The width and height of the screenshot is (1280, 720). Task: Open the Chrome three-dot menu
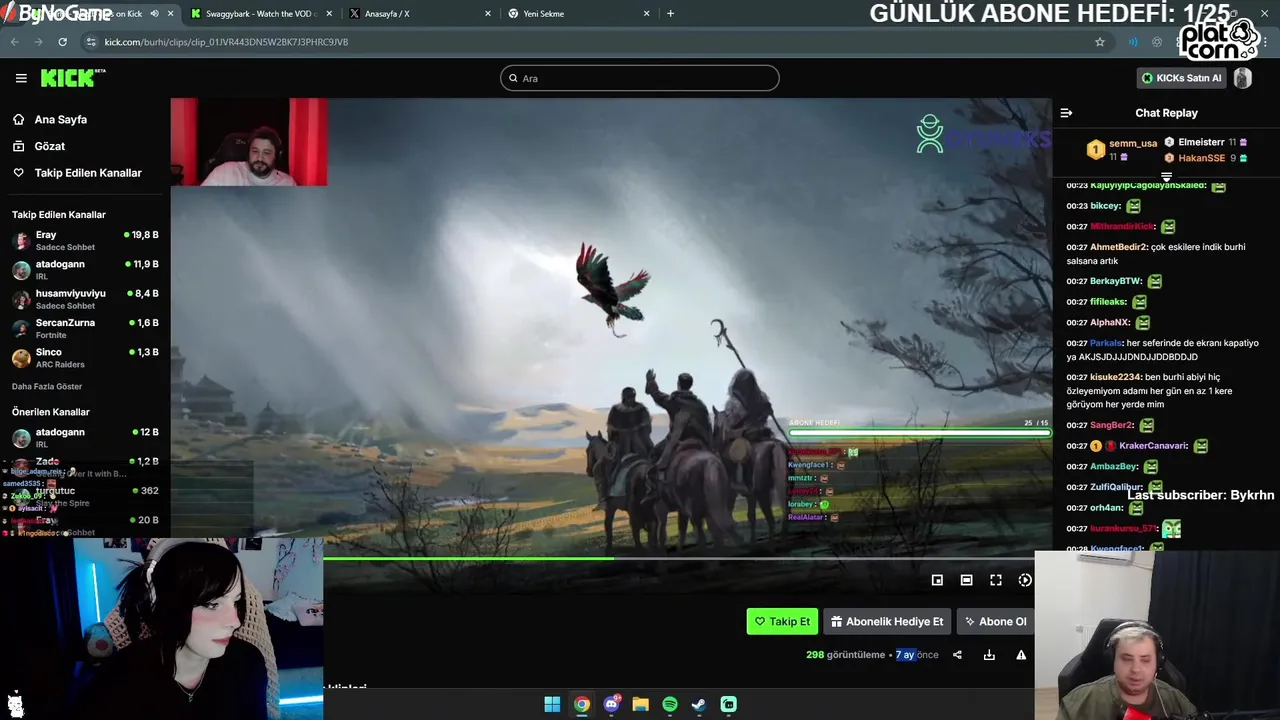[1266, 42]
